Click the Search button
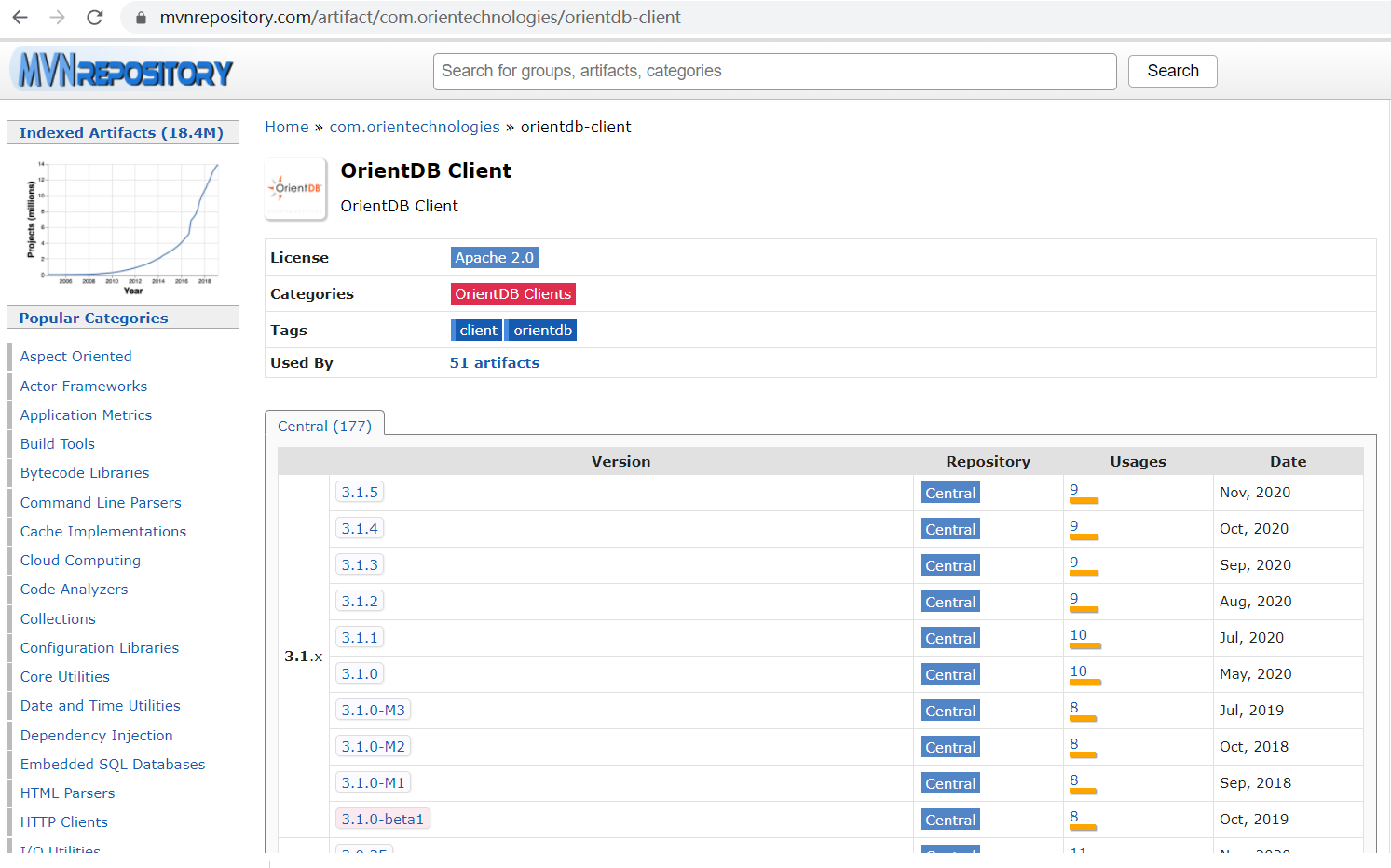Screen dimensions: 1391x868 tap(1172, 71)
